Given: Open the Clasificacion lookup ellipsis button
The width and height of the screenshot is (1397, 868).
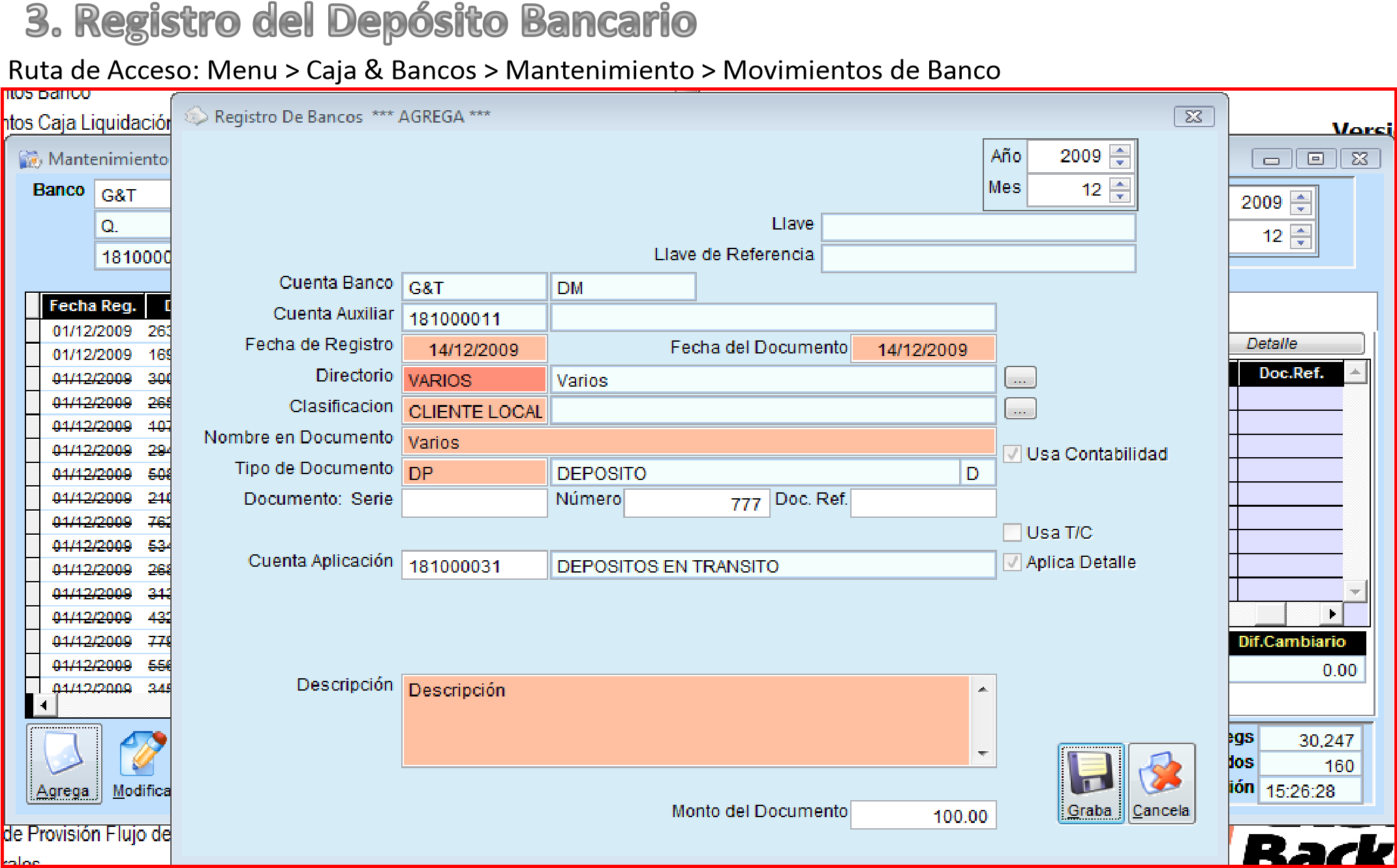Looking at the screenshot, I should pos(1020,410).
